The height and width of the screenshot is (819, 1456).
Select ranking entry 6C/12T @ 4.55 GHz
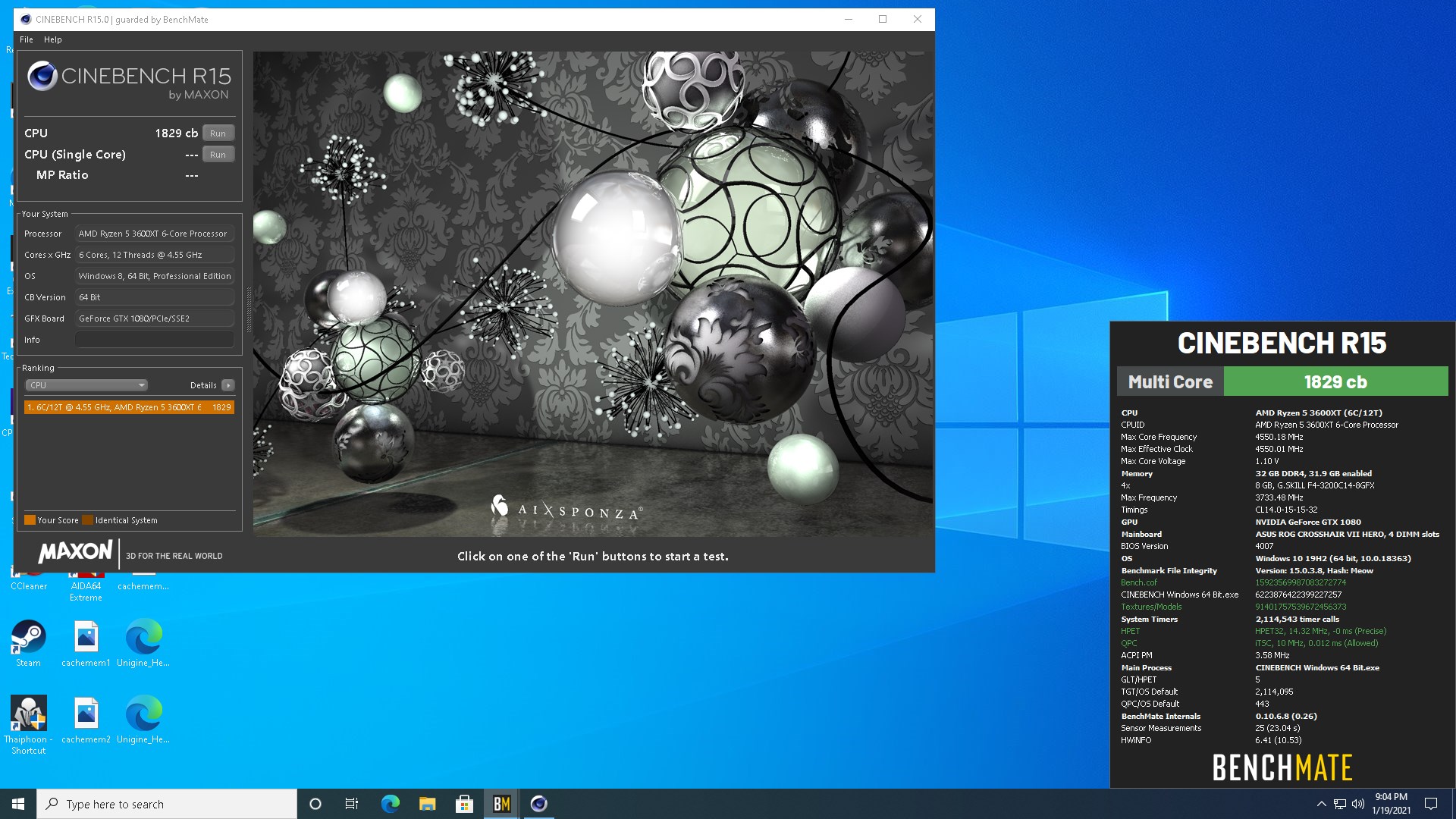[129, 407]
